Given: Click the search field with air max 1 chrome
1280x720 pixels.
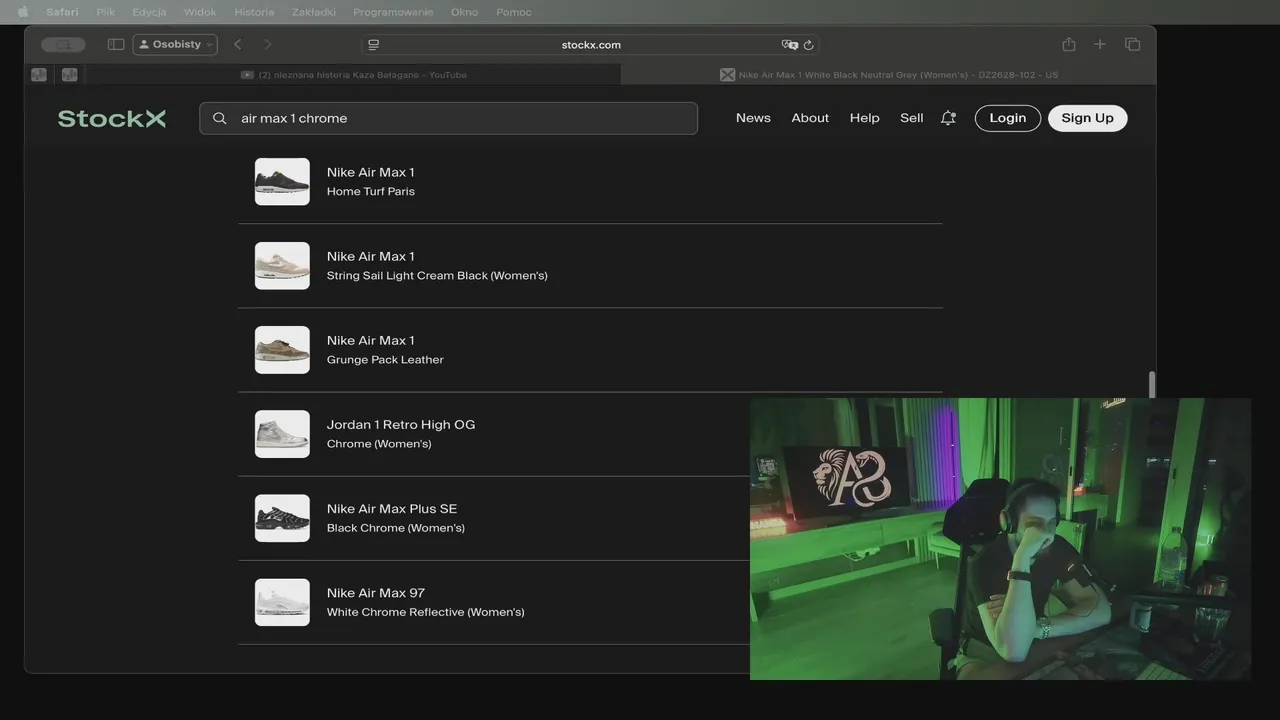Looking at the screenshot, I should tap(448, 118).
